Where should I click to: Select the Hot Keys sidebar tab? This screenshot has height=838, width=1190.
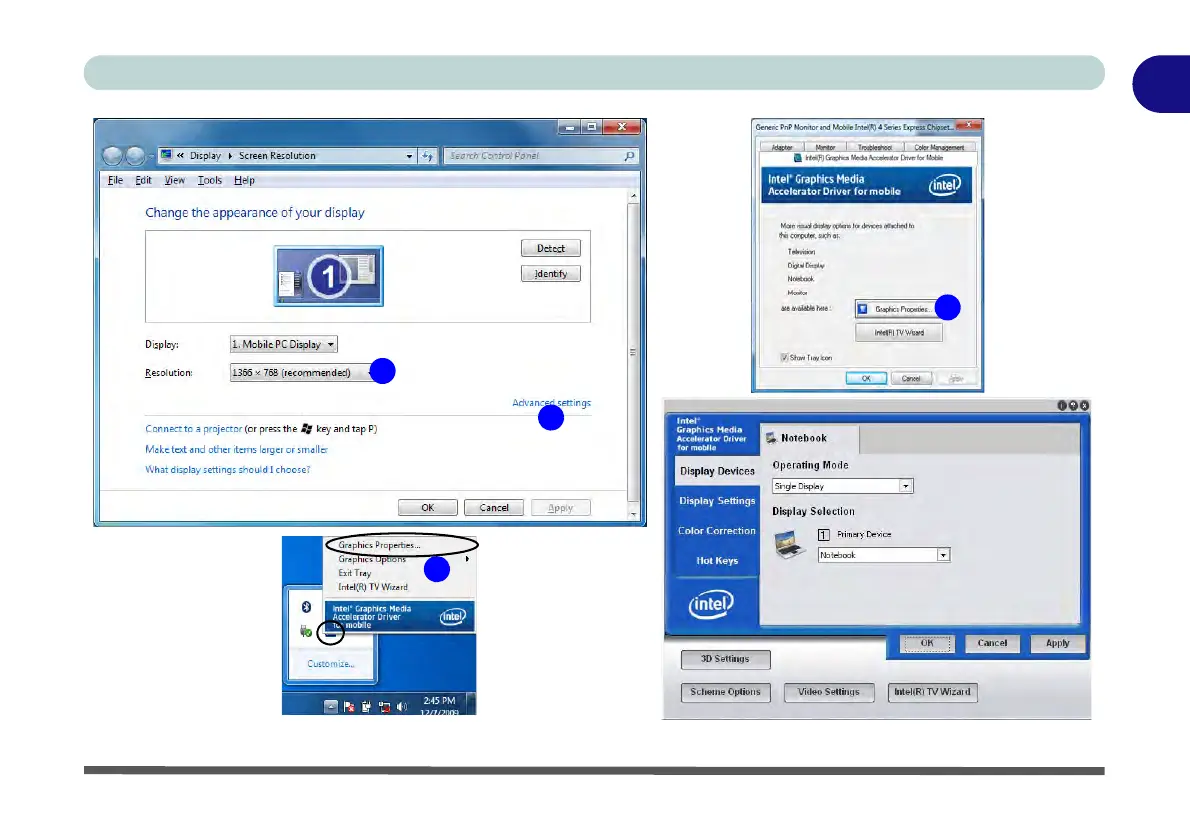(x=717, y=561)
